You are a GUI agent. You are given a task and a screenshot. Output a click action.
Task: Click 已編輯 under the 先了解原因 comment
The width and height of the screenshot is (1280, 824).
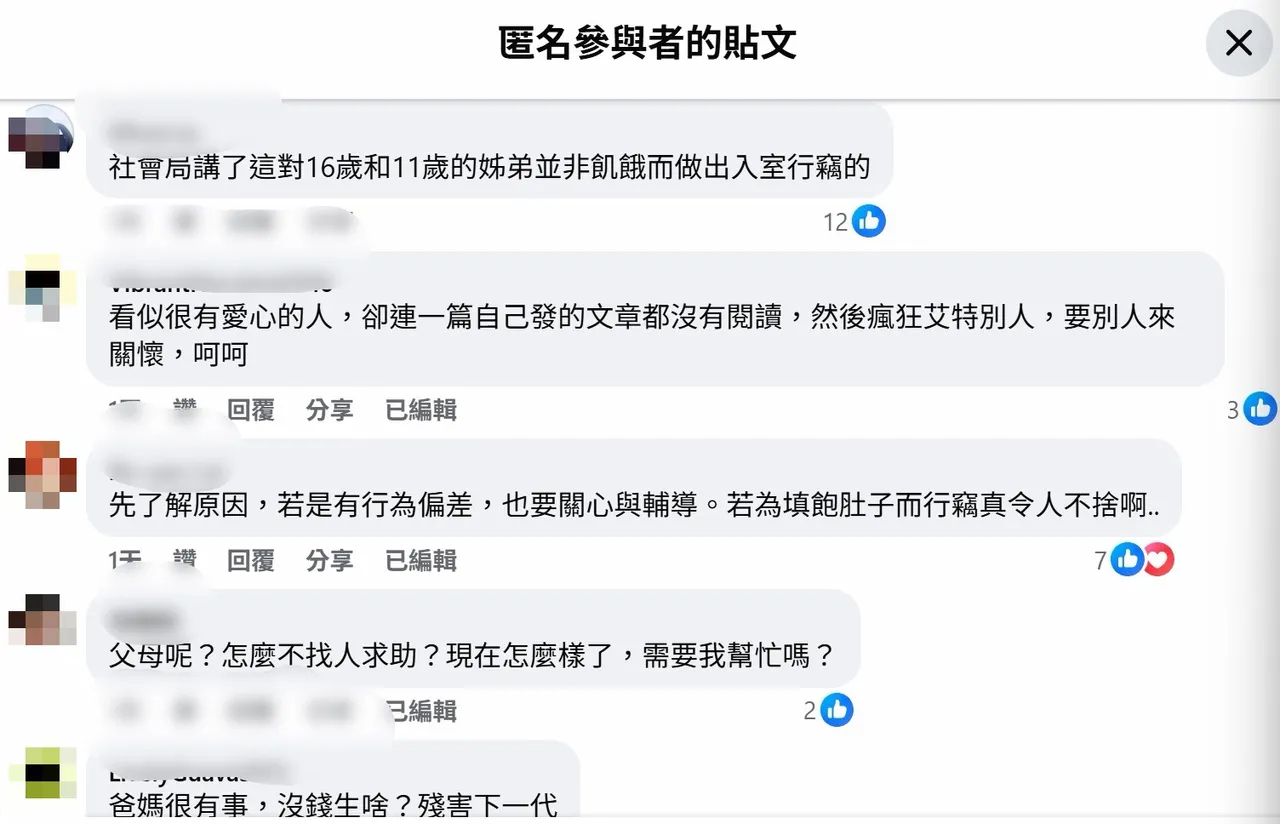tap(421, 560)
